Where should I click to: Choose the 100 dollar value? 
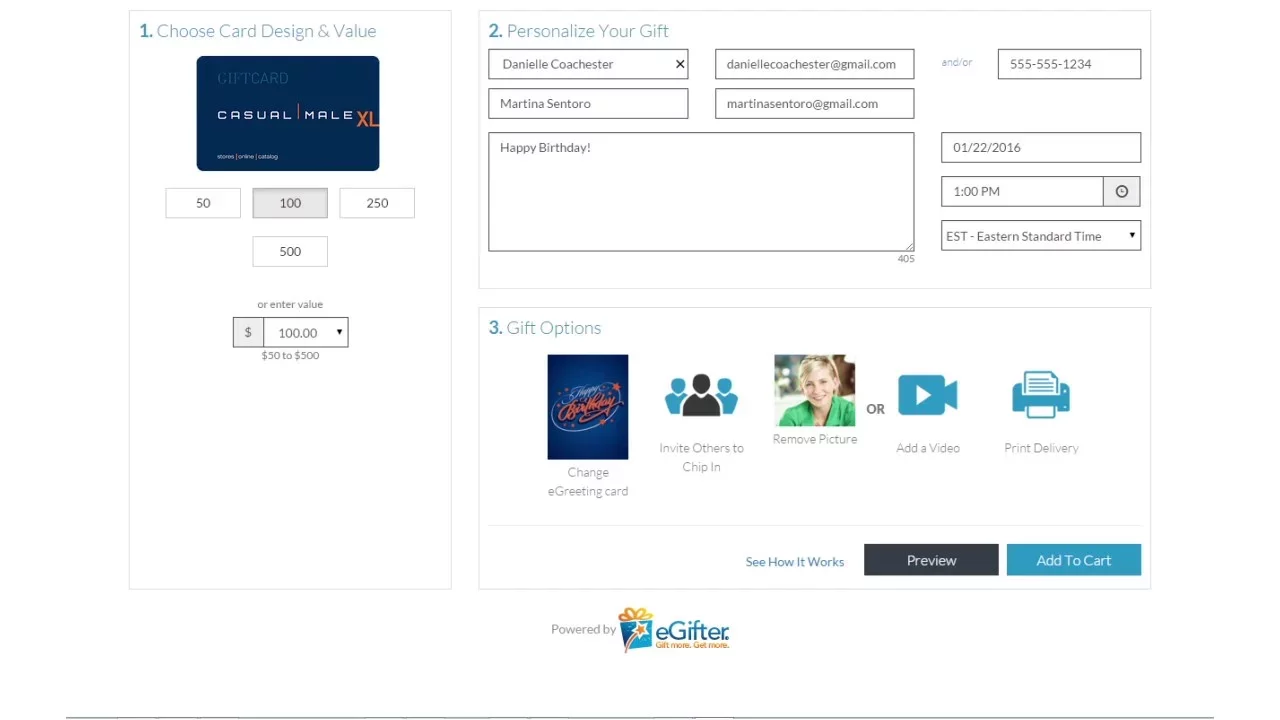pos(290,203)
